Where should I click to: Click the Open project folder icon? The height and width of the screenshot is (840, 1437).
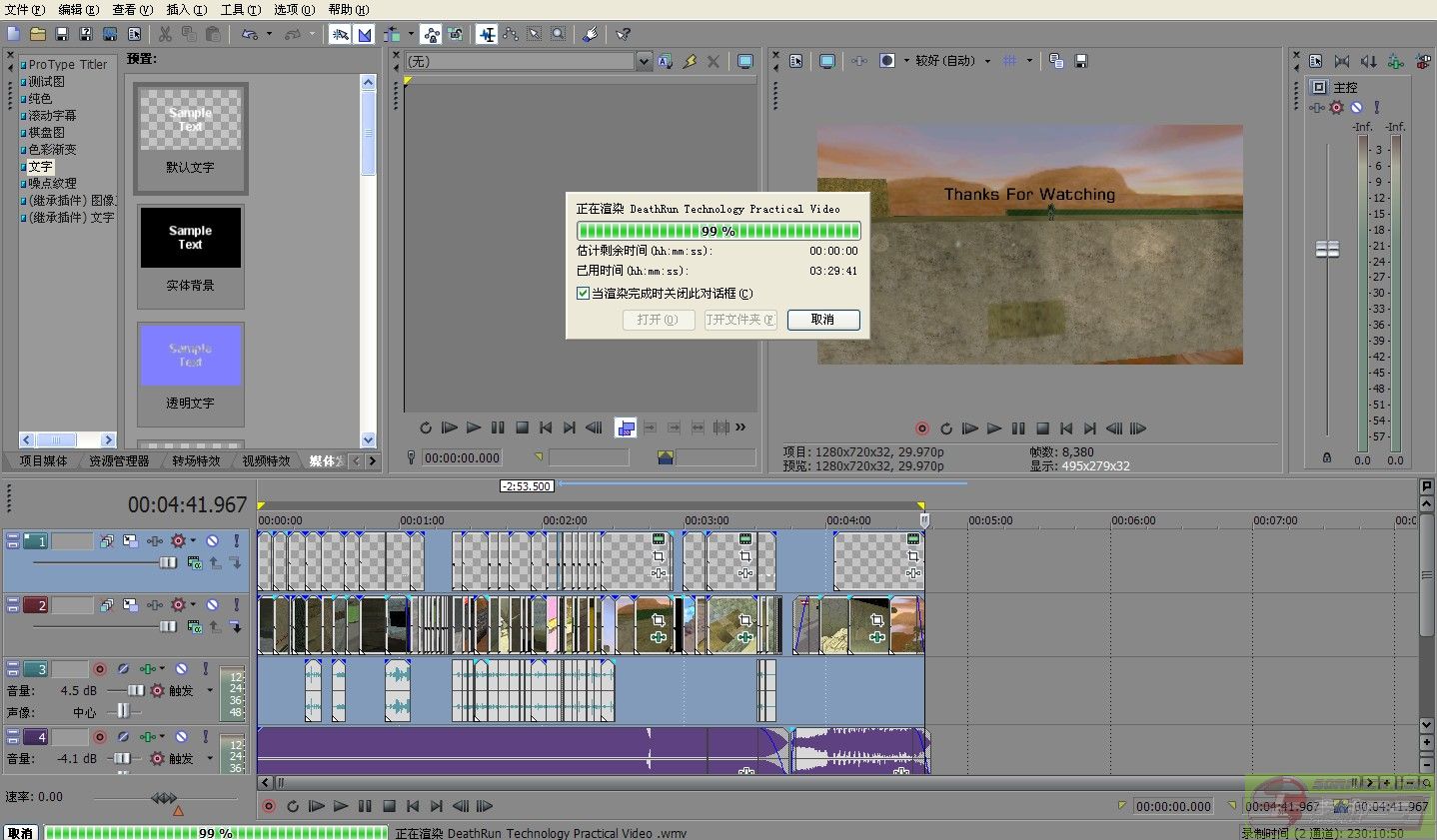(x=37, y=34)
